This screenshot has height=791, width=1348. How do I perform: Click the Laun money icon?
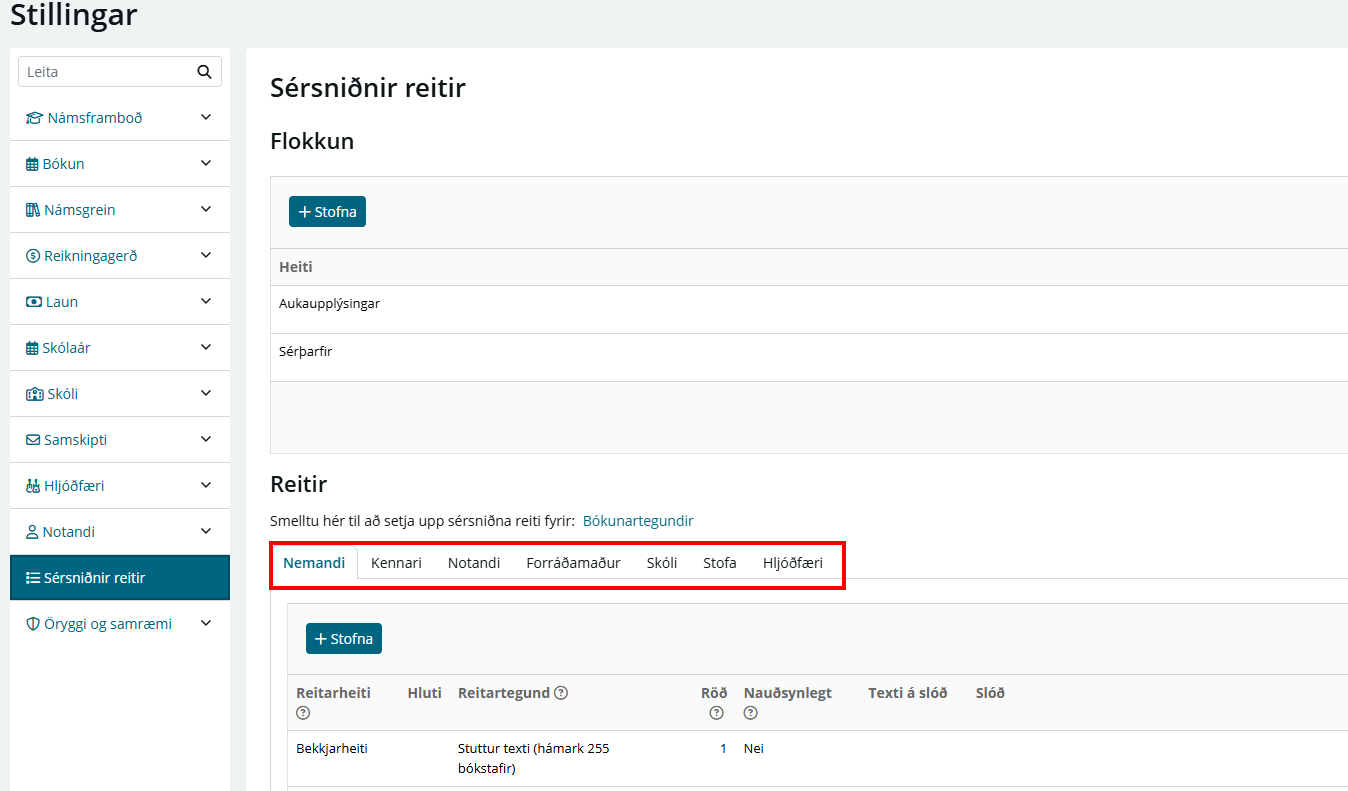click(34, 302)
